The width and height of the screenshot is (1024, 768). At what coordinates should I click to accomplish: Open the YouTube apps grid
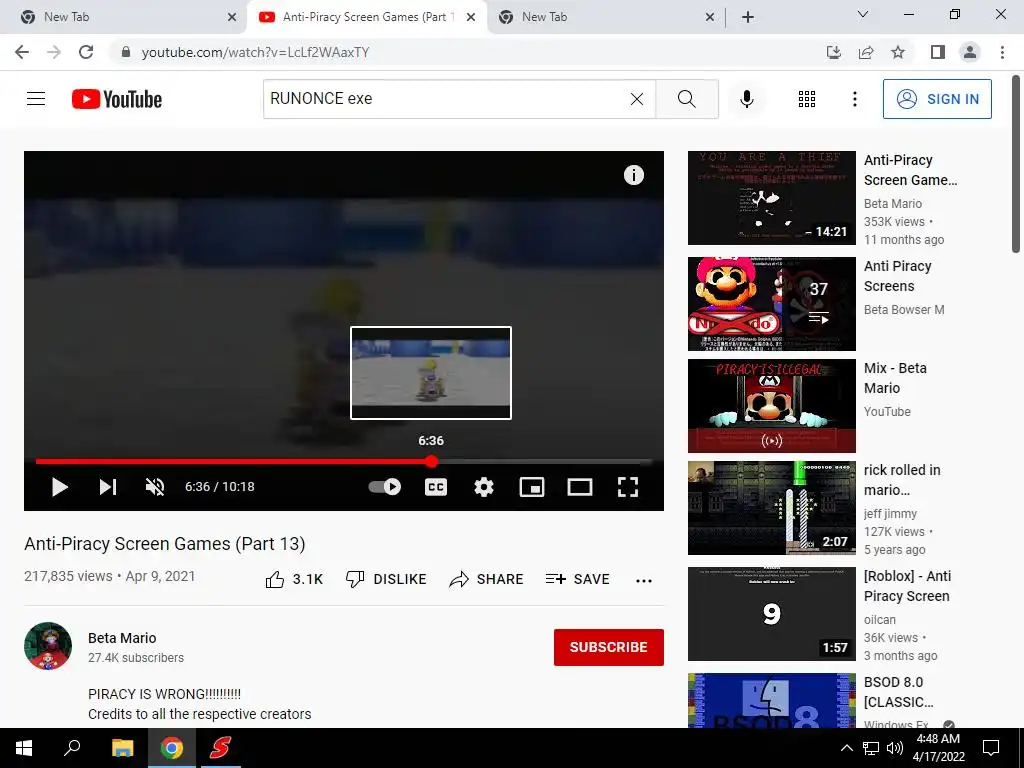(807, 99)
